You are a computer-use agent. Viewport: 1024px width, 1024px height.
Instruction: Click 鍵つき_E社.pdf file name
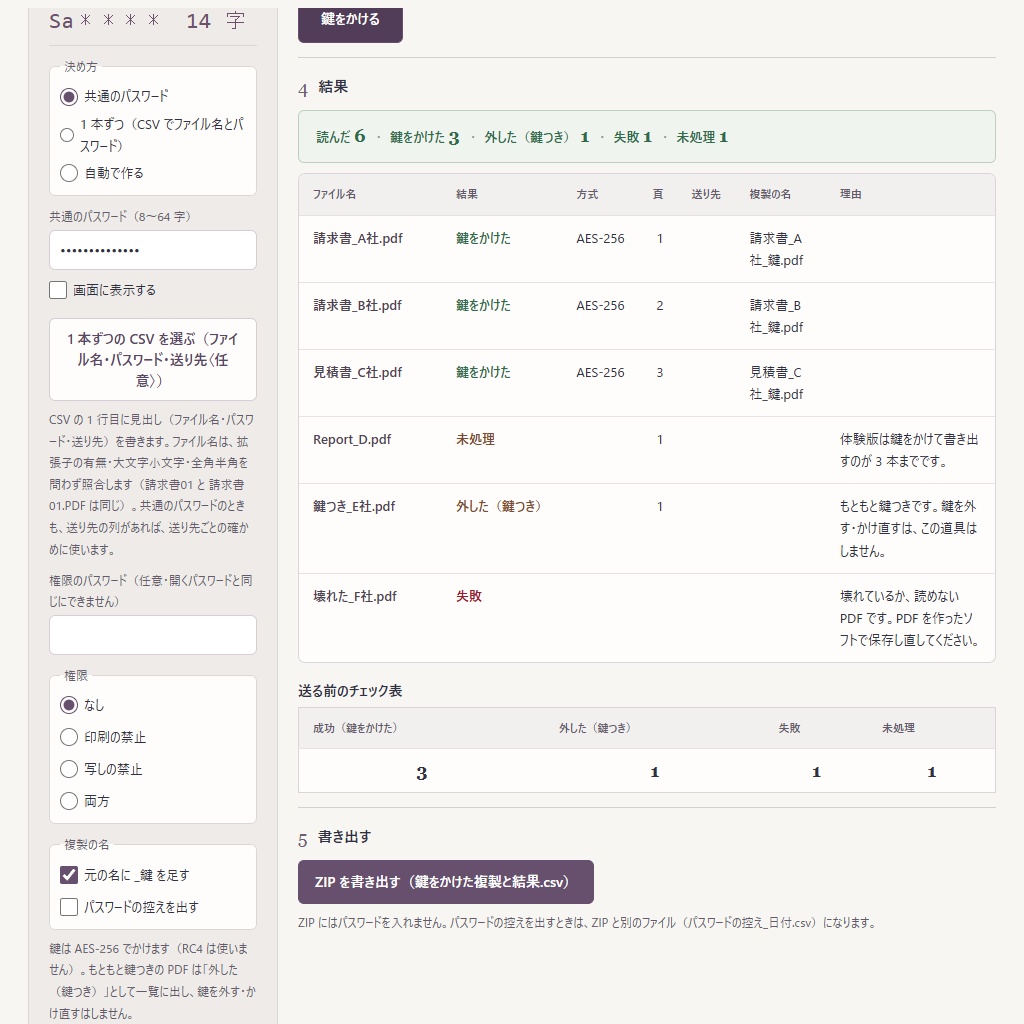point(354,506)
